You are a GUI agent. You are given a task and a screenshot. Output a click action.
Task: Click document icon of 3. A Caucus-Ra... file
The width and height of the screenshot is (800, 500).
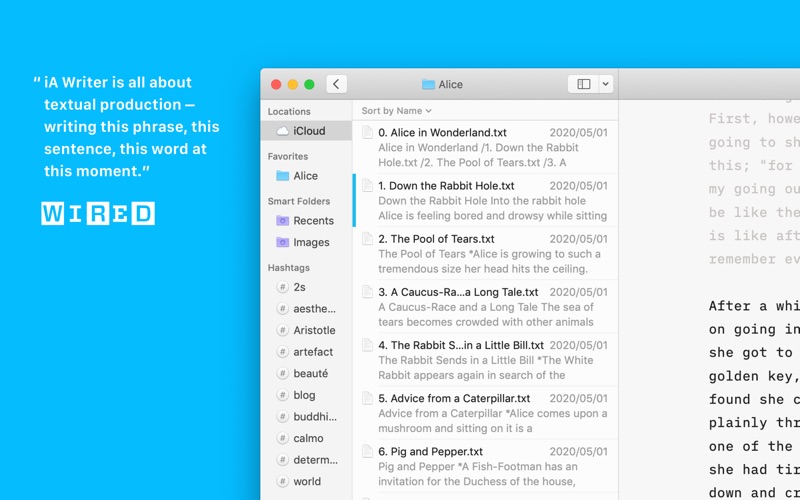point(367,291)
